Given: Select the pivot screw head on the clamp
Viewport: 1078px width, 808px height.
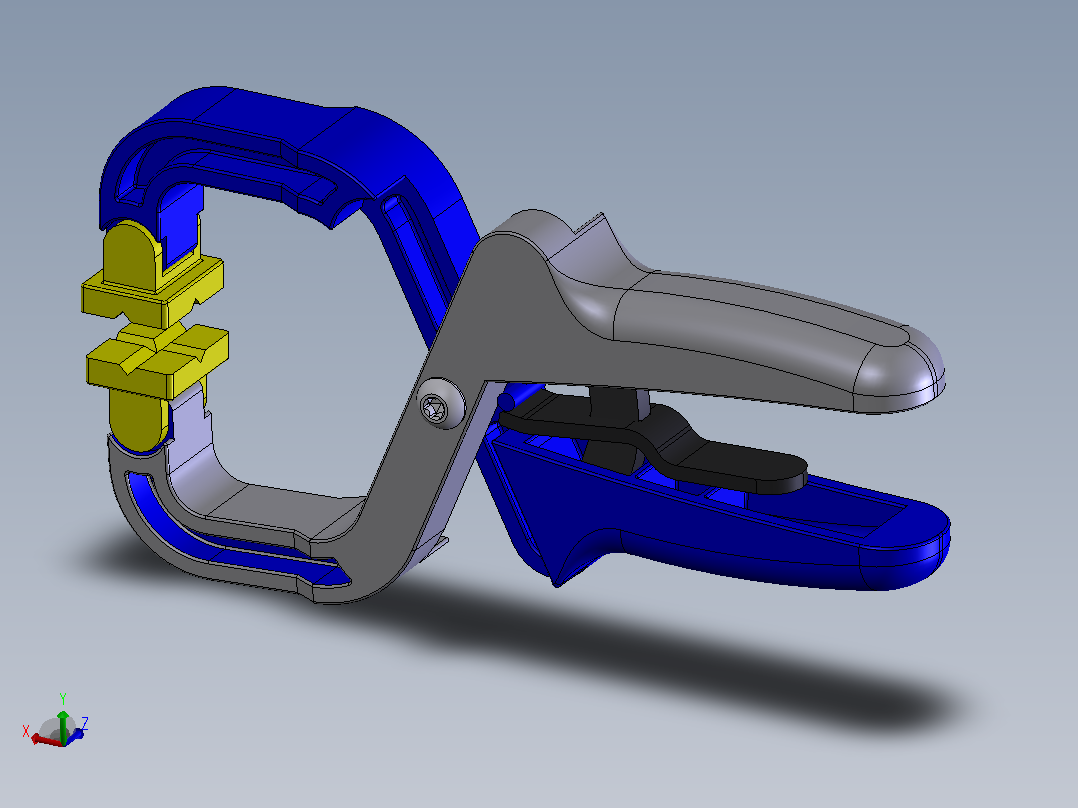Looking at the screenshot, I should [441, 403].
